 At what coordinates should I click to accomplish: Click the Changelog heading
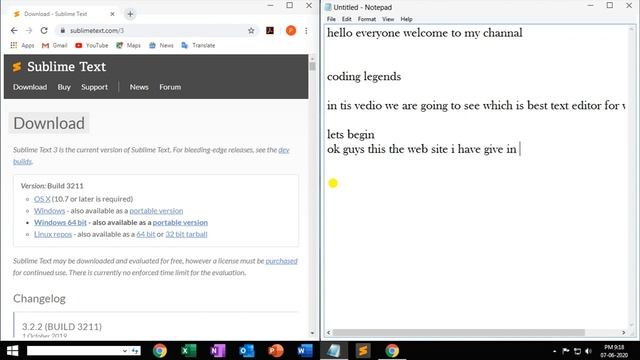pyautogui.click(x=39, y=299)
